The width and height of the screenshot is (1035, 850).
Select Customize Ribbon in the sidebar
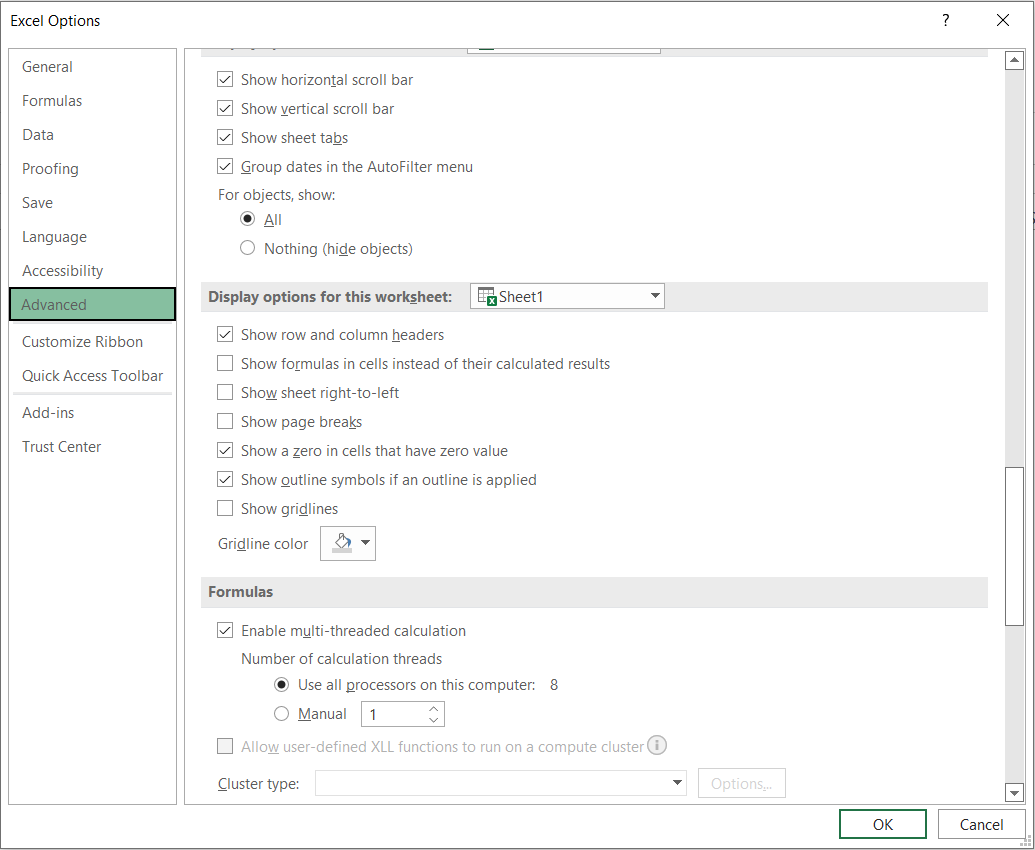(x=82, y=341)
